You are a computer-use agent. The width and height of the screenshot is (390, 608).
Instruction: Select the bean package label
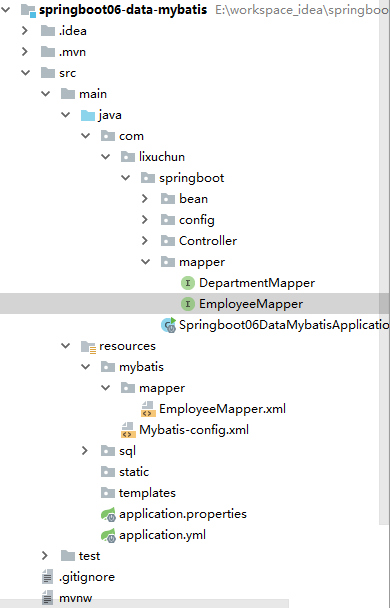(x=193, y=199)
